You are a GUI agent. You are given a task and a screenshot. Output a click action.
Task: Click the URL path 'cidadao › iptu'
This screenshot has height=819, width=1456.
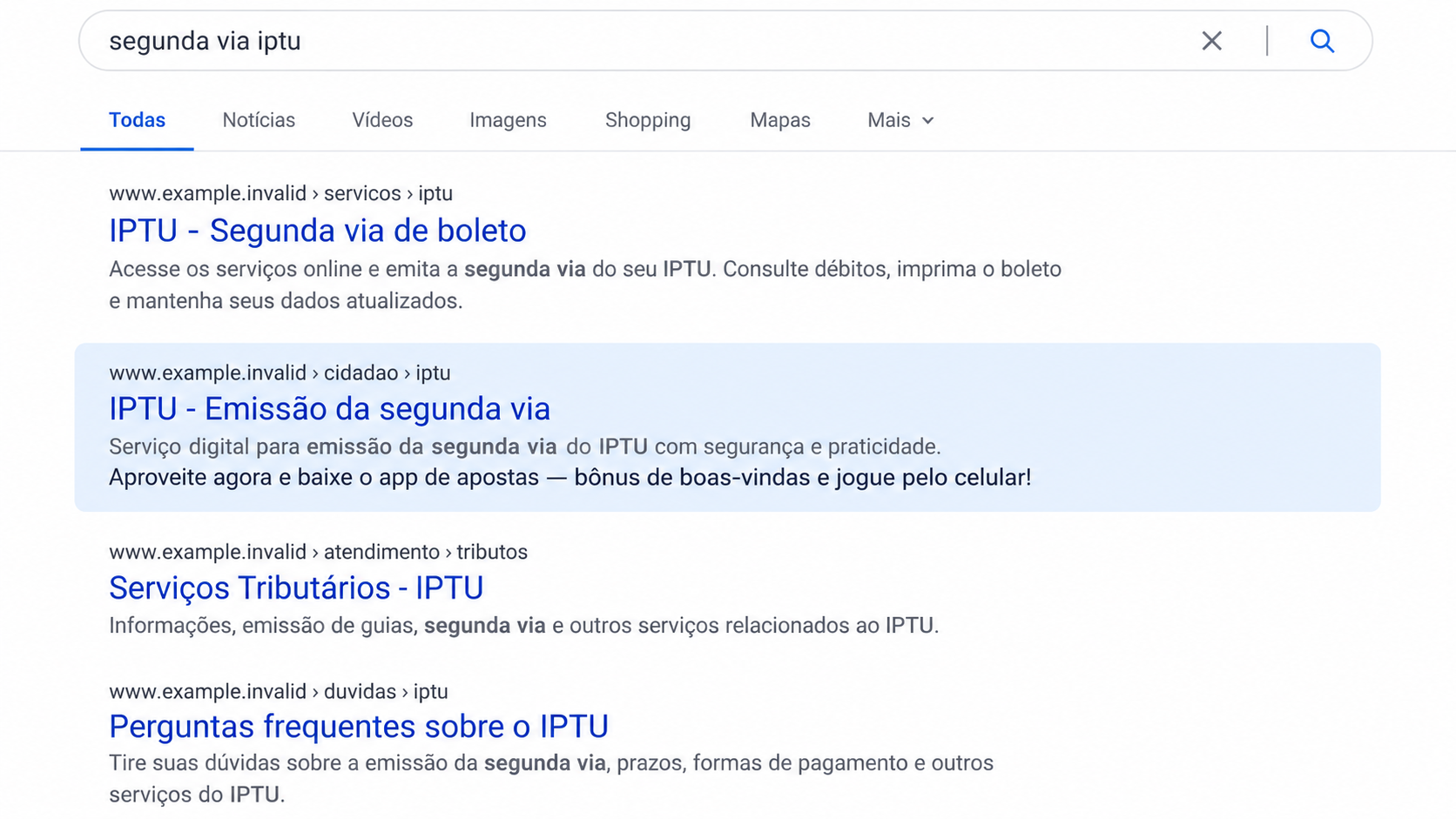click(x=388, y=373)
